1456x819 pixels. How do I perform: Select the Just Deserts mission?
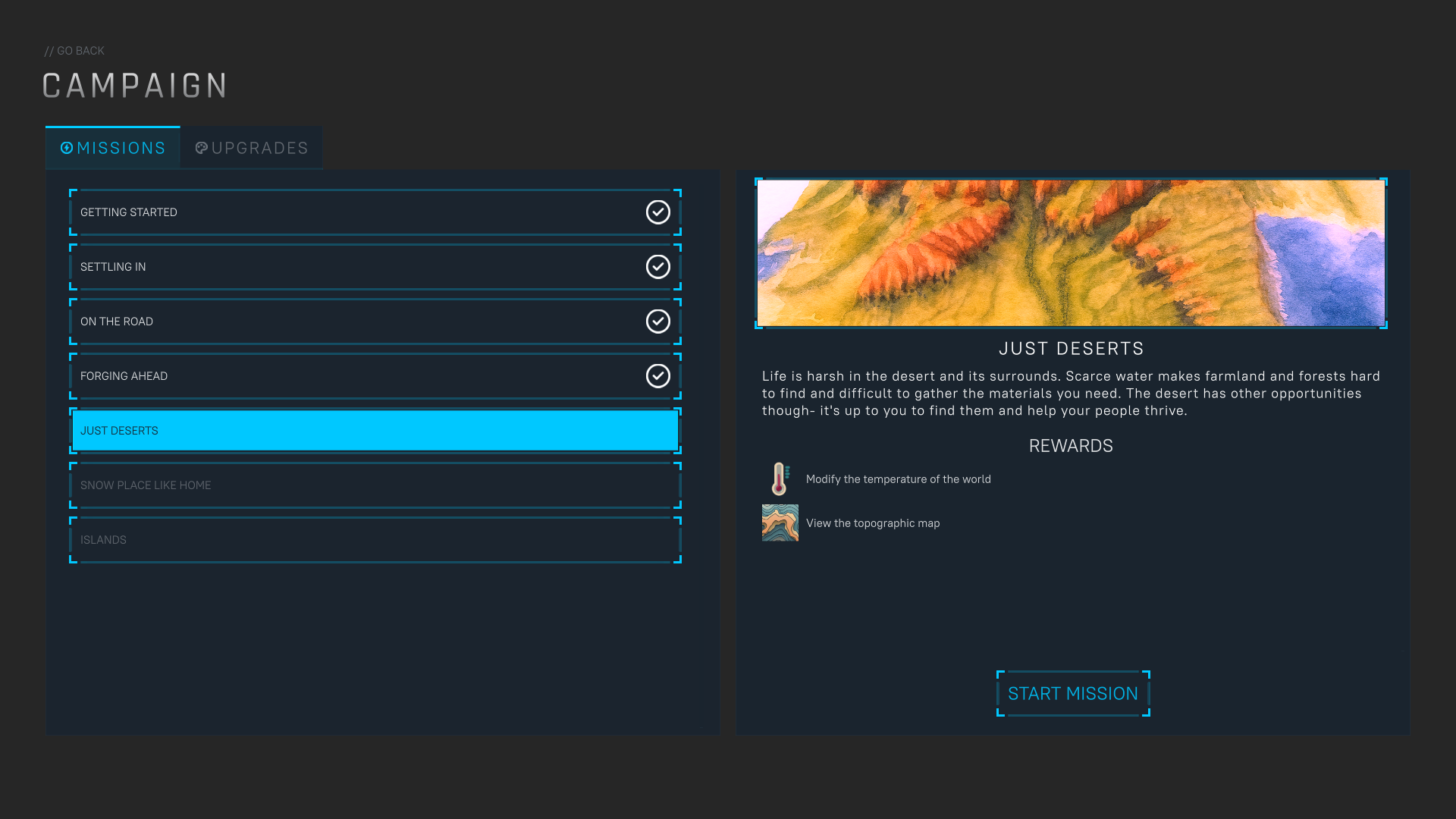(375, 431)
